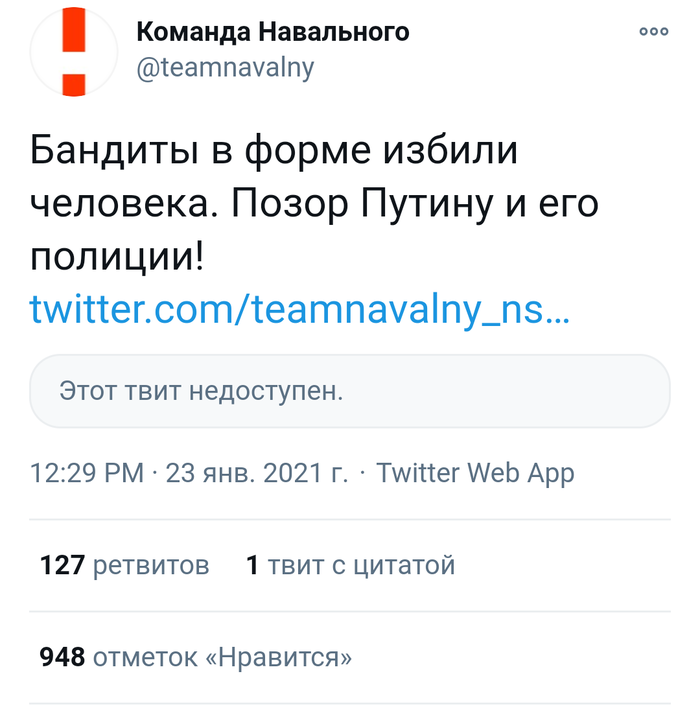This screenshot has width=700, height=711.
Task: Open the Twitter Web App source link
Action: pos(475,473)
